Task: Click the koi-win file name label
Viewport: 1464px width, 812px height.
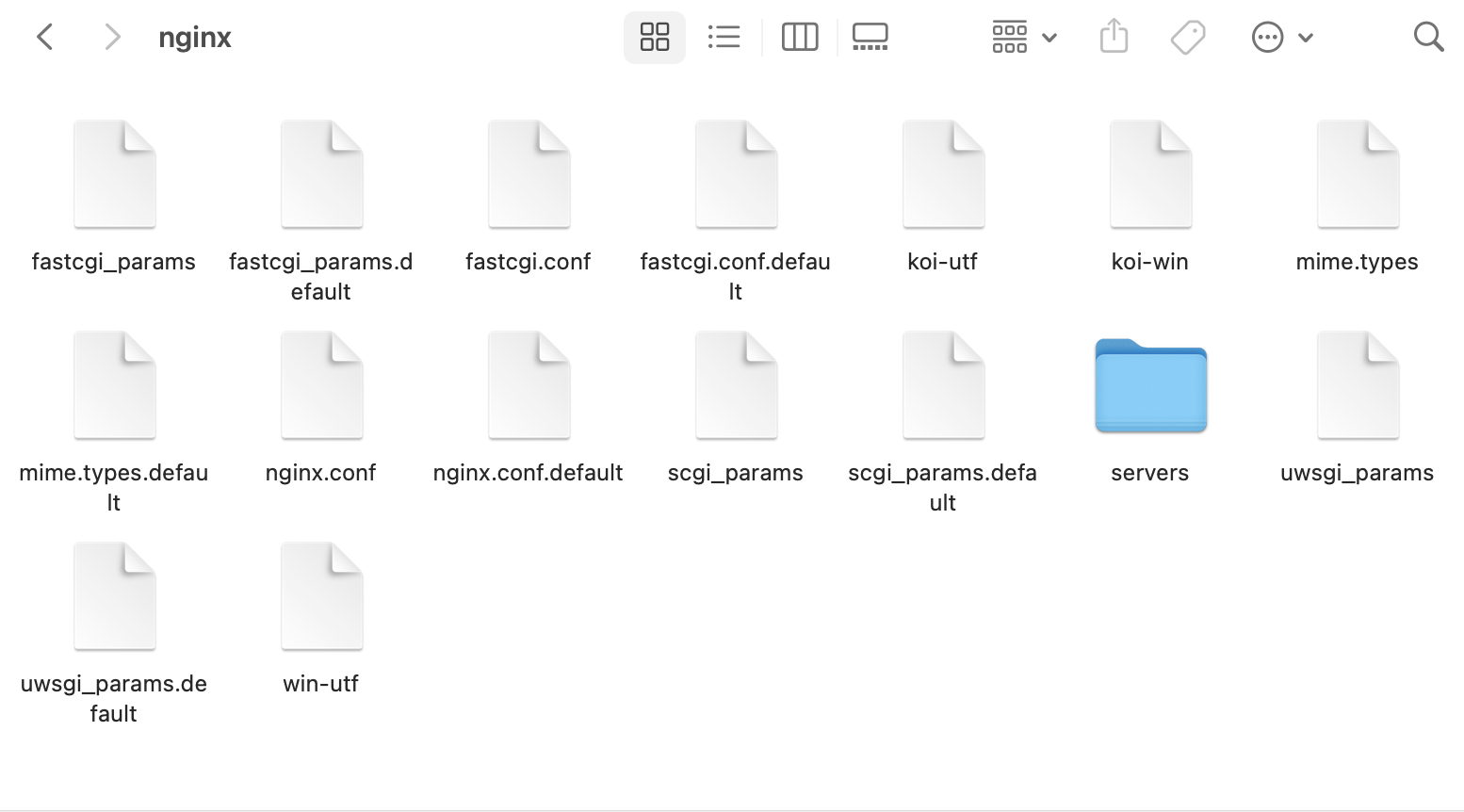Action: (x=1150, y=262)
